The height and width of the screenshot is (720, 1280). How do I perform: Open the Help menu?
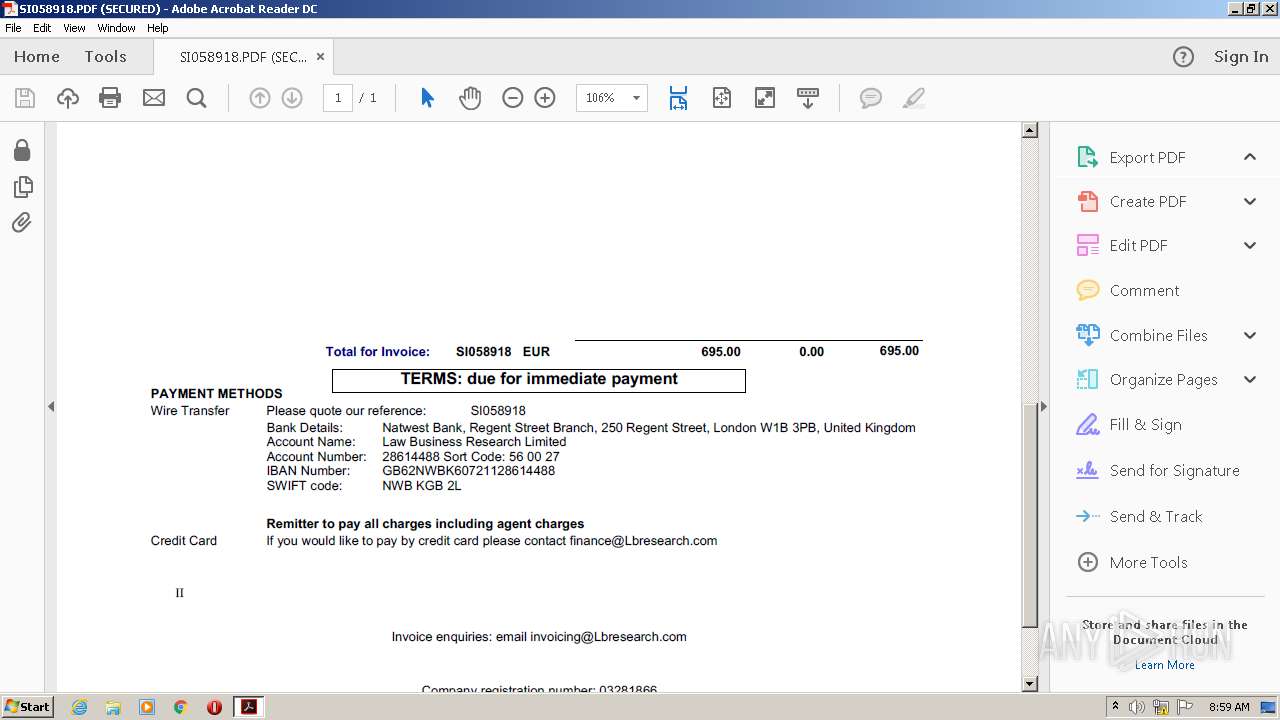coord(158,28)
